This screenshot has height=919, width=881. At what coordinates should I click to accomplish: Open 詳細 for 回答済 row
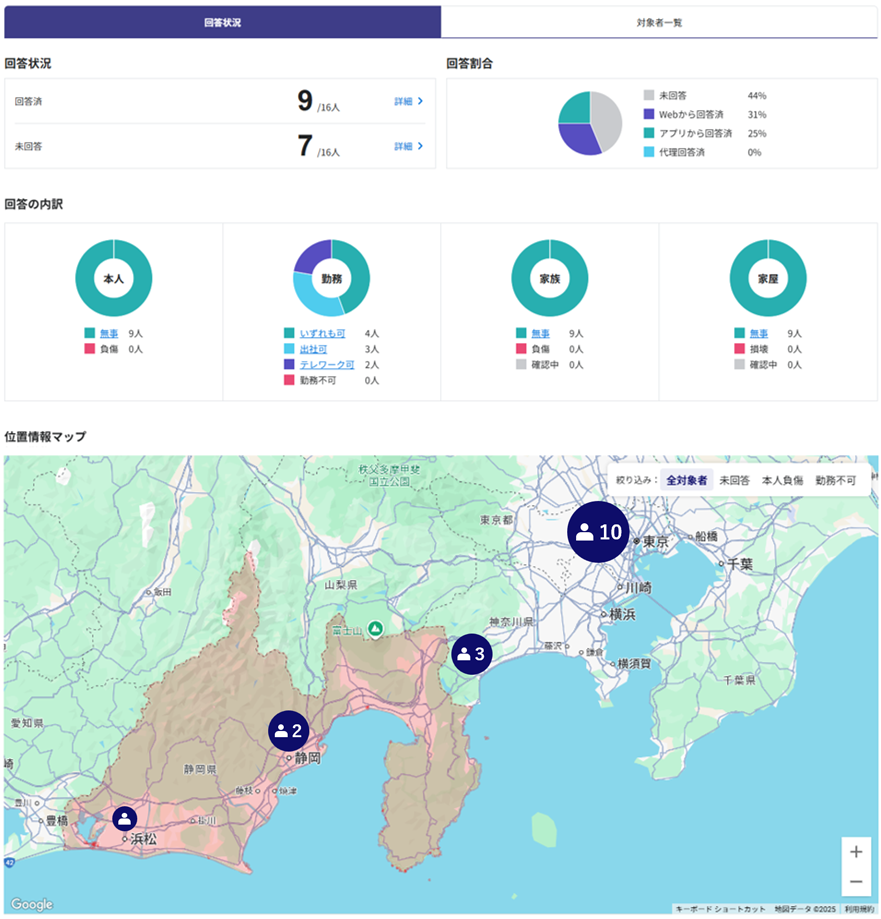[408, 101]
